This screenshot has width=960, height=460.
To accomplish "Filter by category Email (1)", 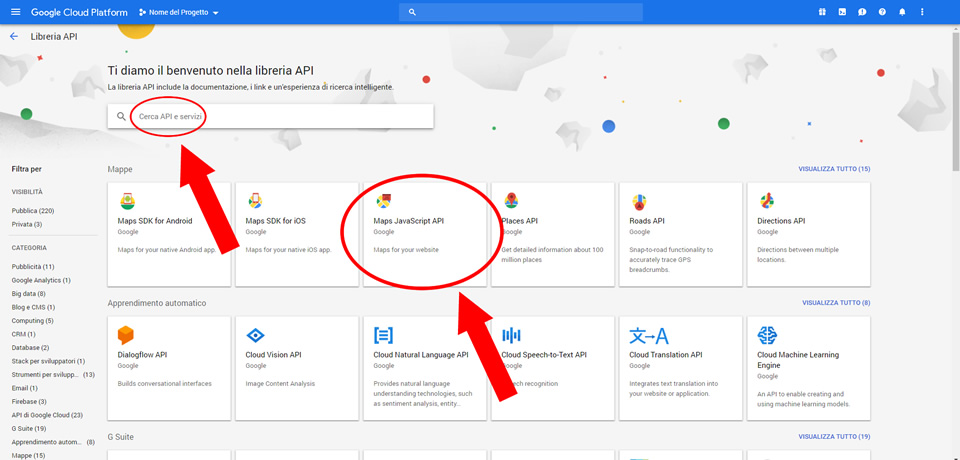I will coord(24,388).
